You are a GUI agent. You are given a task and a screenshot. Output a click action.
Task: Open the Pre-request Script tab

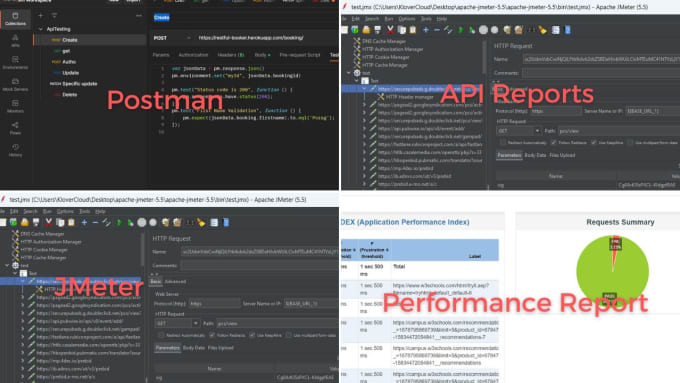(x=300, y=55)
